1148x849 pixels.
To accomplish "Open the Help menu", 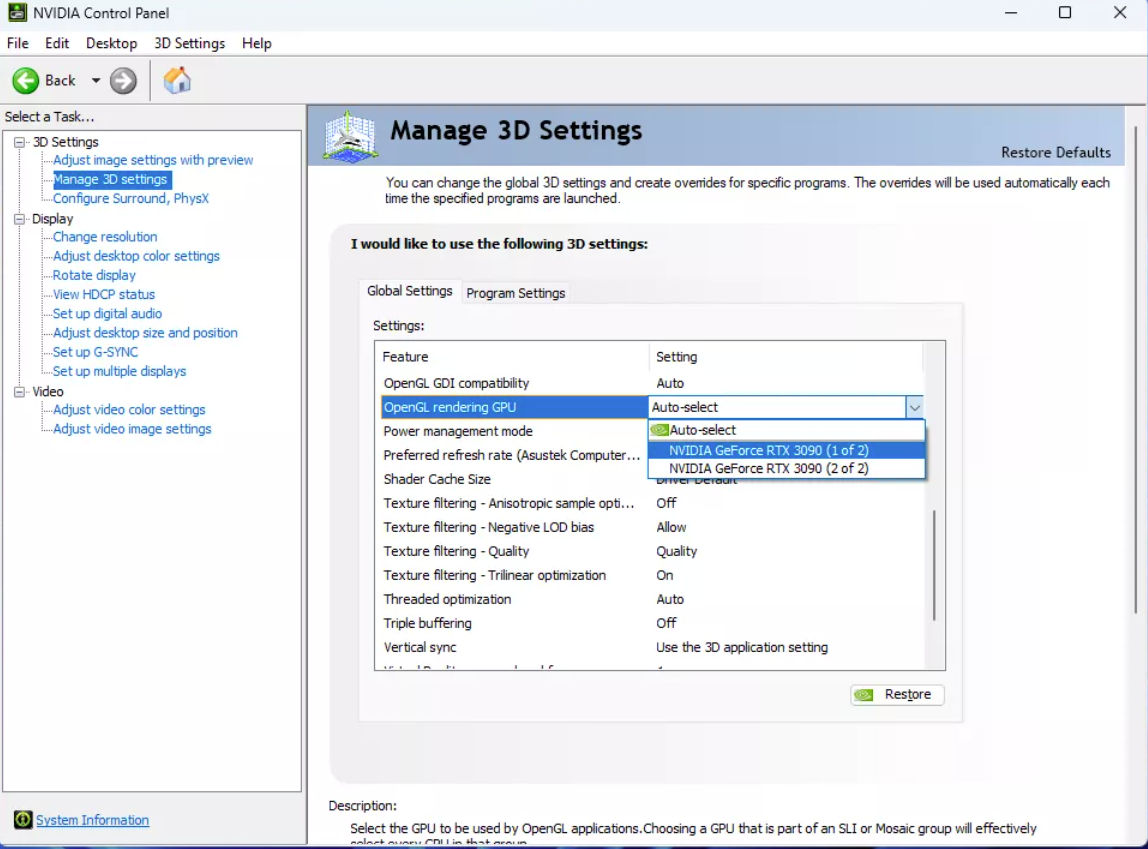I will [x=256, y=43].
